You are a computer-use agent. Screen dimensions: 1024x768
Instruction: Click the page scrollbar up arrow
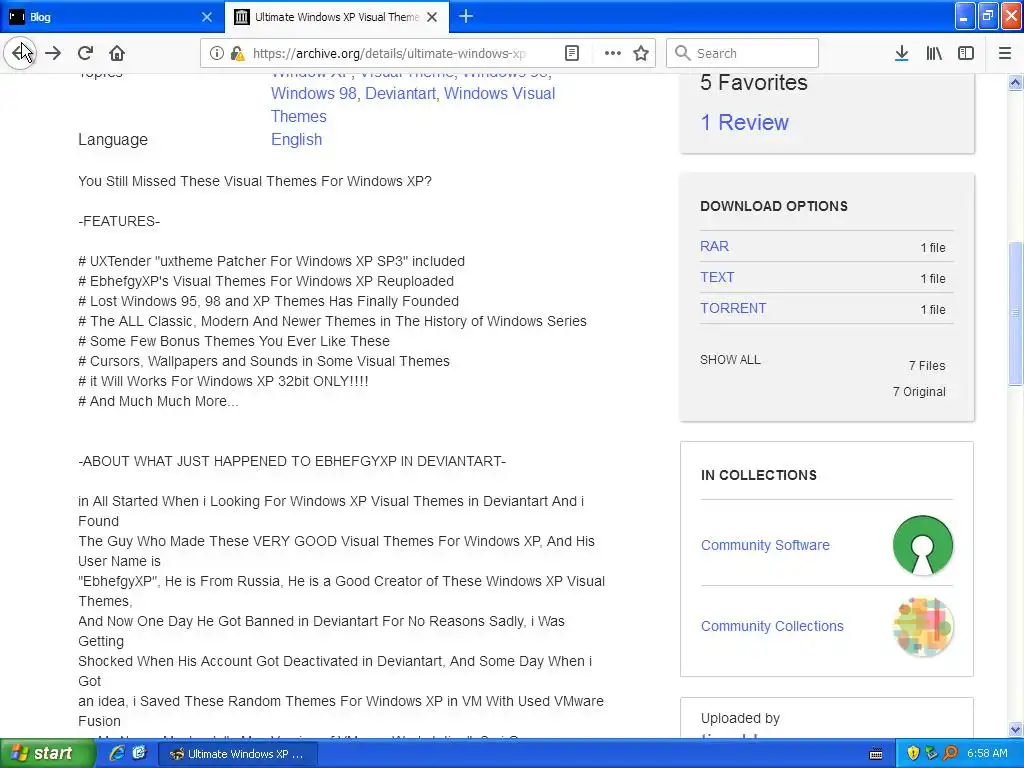[x=1016, y=82]
